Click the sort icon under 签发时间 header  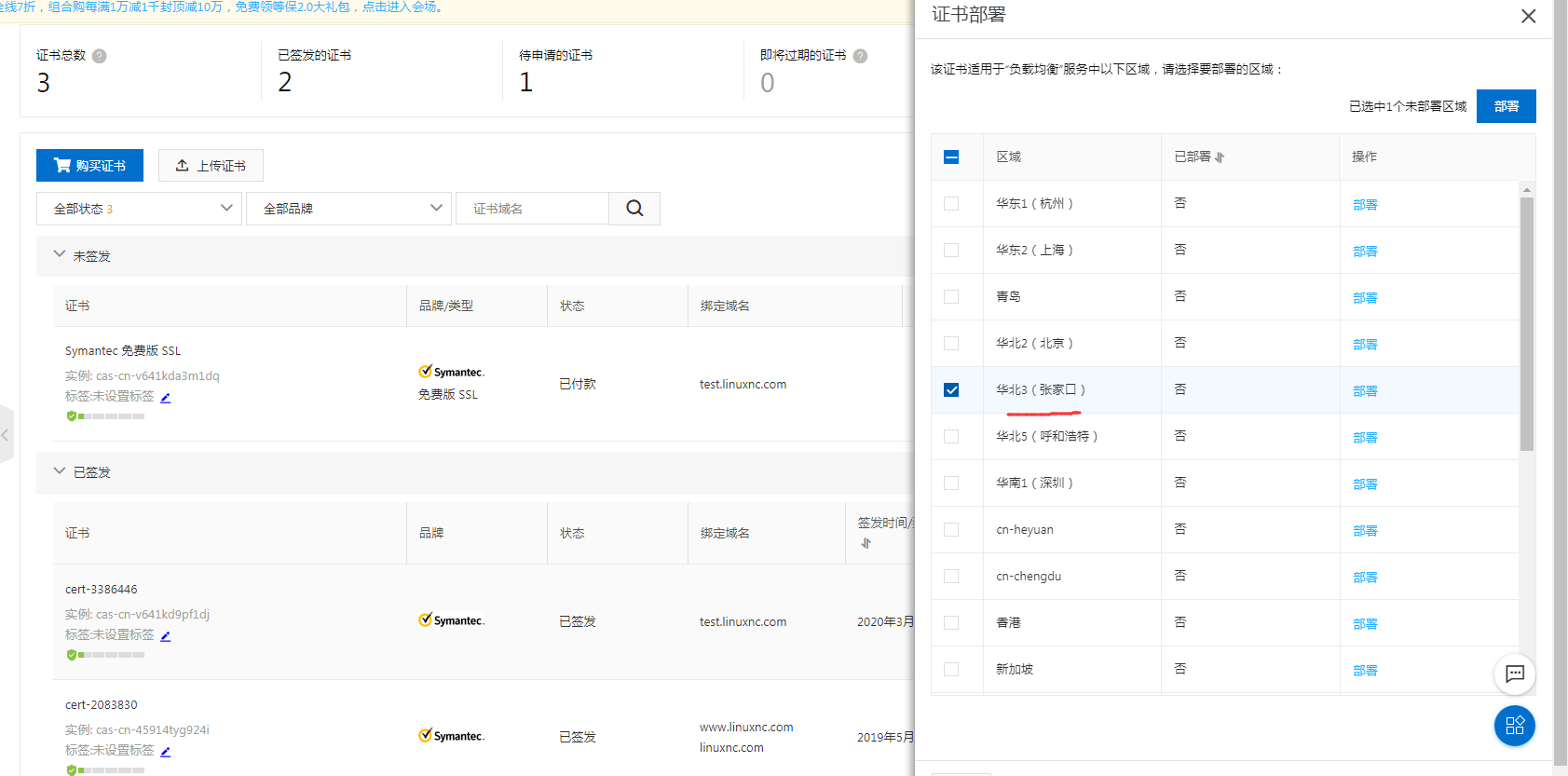[x=866, y=543]
